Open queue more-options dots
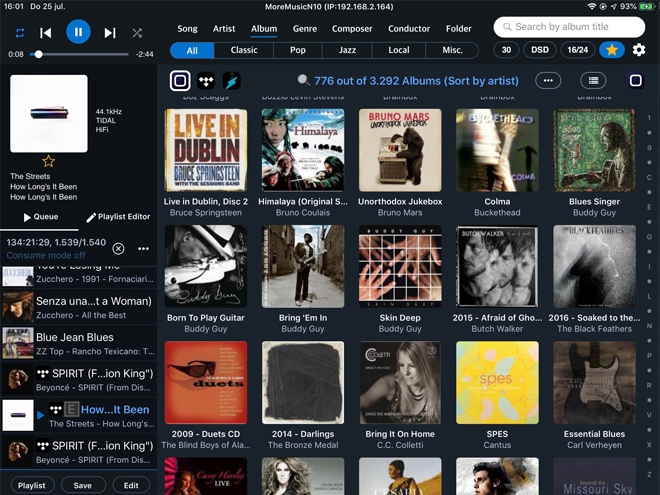The image size is (660, 495). click(143, 249)
